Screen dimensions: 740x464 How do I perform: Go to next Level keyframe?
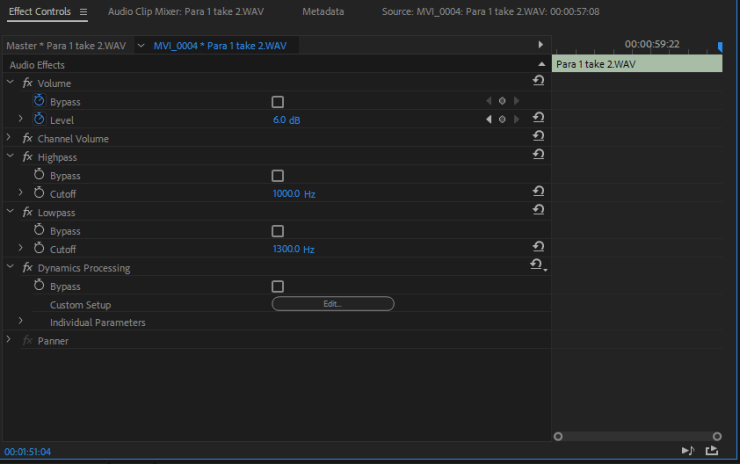[516, 119]
